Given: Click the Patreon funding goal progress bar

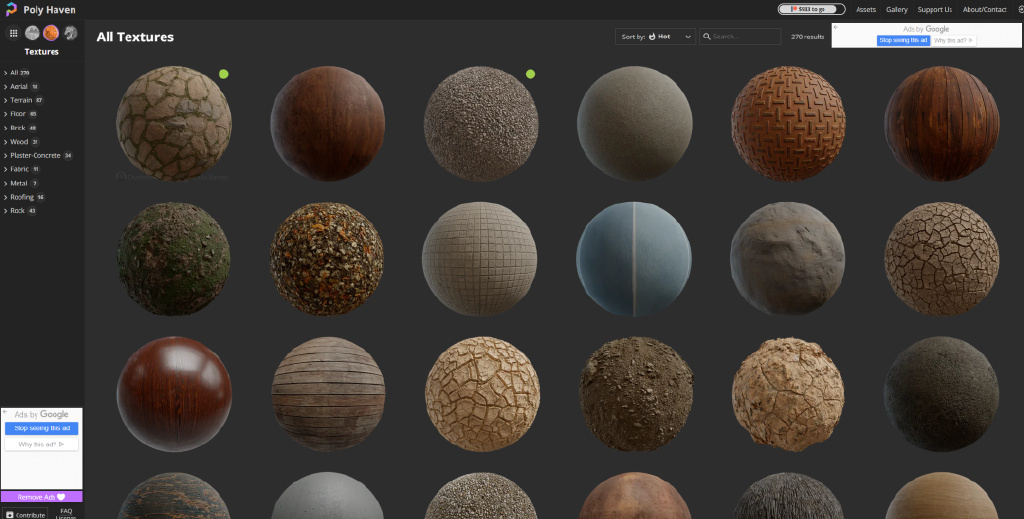Looking at the screenshot, I should (811, 9).
